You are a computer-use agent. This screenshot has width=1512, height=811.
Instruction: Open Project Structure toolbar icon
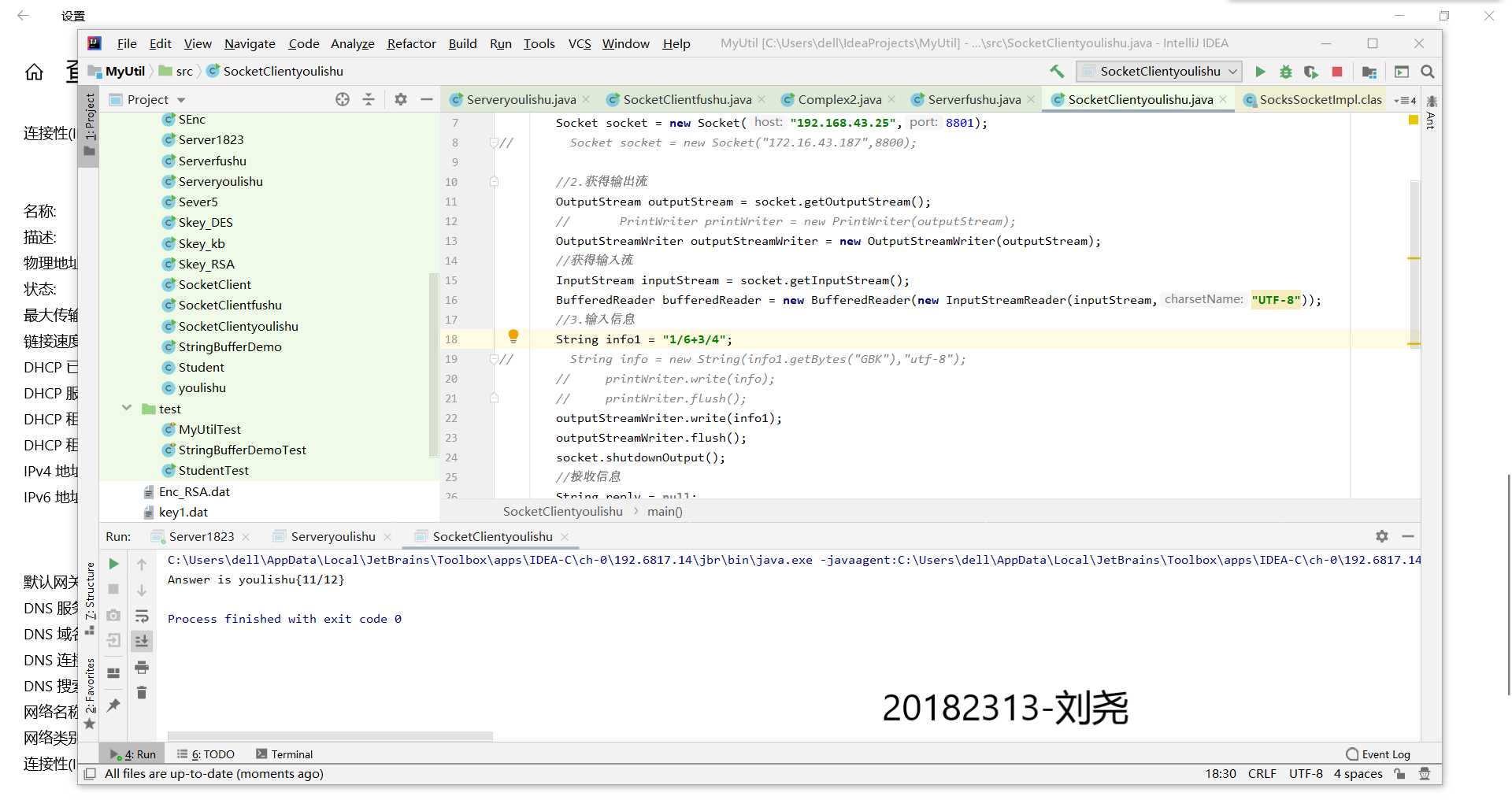(1369, 72)
